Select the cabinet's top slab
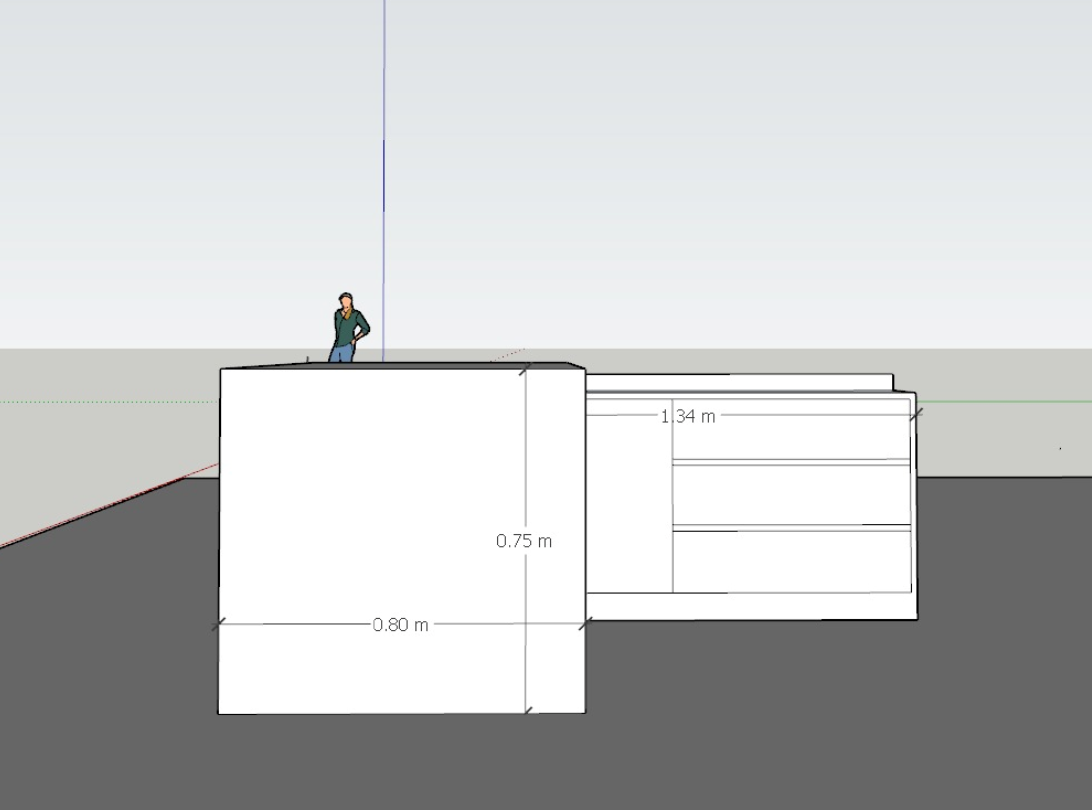Viewport: 1092px width, 810px height. tap(740, 383)
